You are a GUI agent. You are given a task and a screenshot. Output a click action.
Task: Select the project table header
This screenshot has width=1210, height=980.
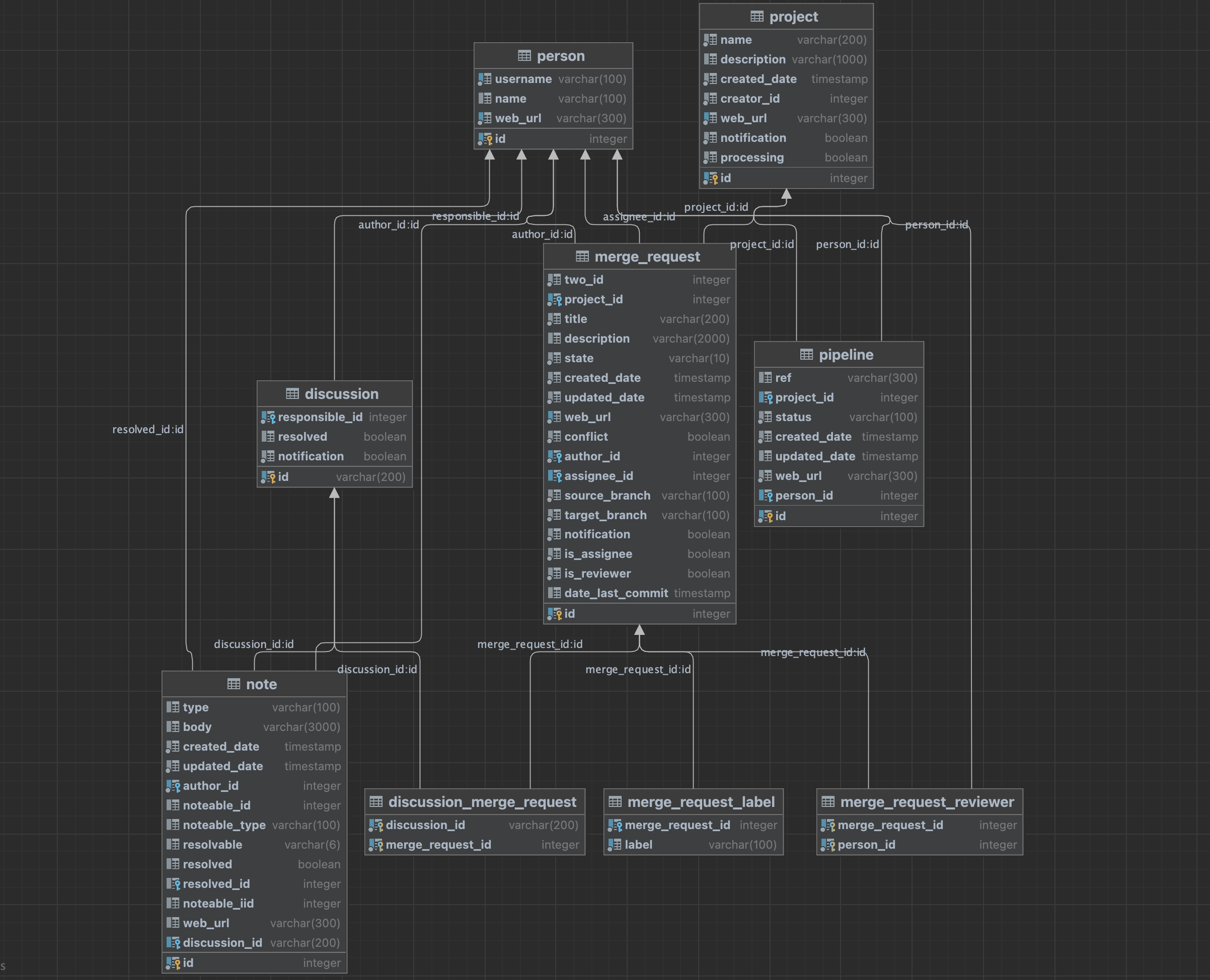[786, 17]
